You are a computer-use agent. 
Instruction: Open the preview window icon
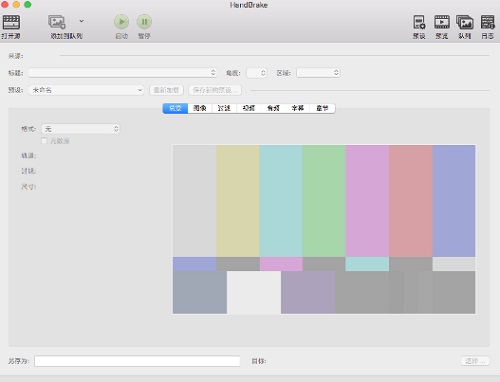[x=442, y=22]
